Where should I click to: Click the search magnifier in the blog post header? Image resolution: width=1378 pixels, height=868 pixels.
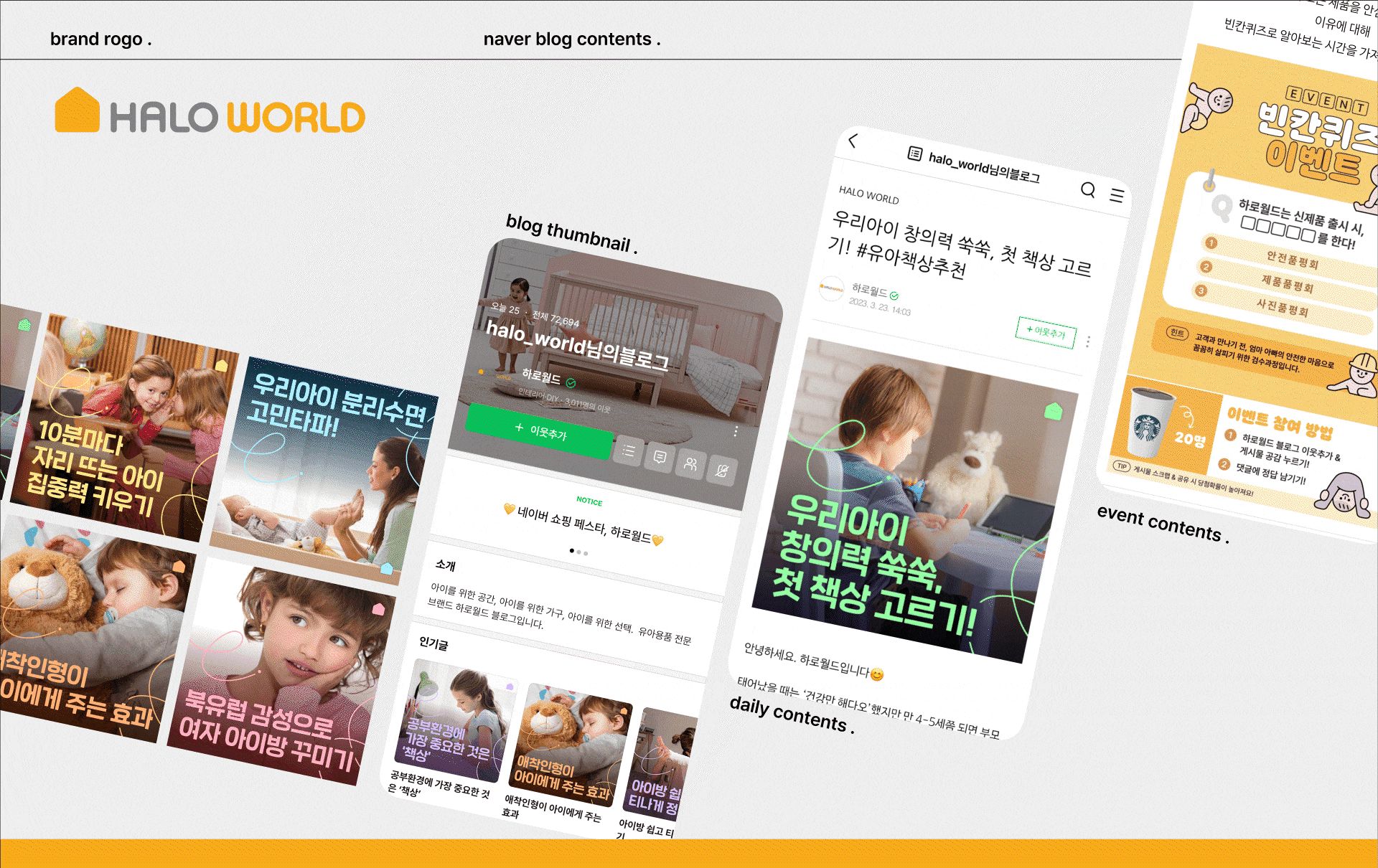(1088, 189)
